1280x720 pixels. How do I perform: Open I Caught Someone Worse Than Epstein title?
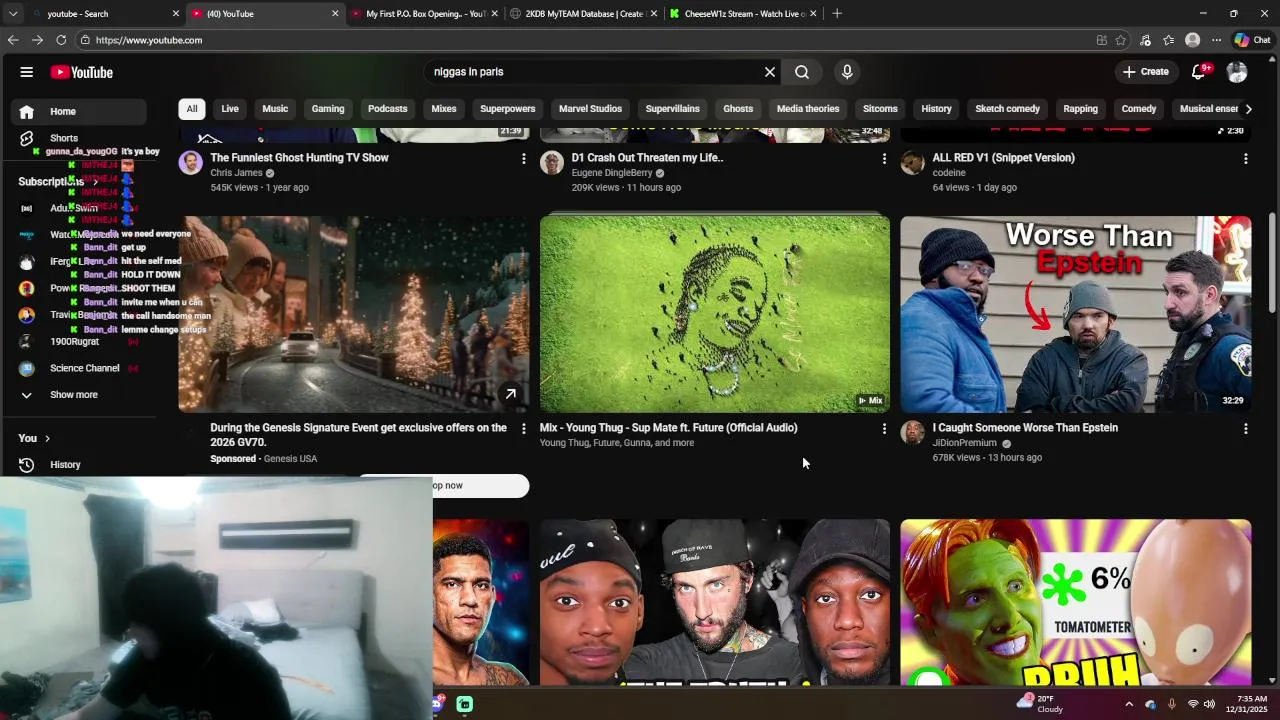point(1025,428)
